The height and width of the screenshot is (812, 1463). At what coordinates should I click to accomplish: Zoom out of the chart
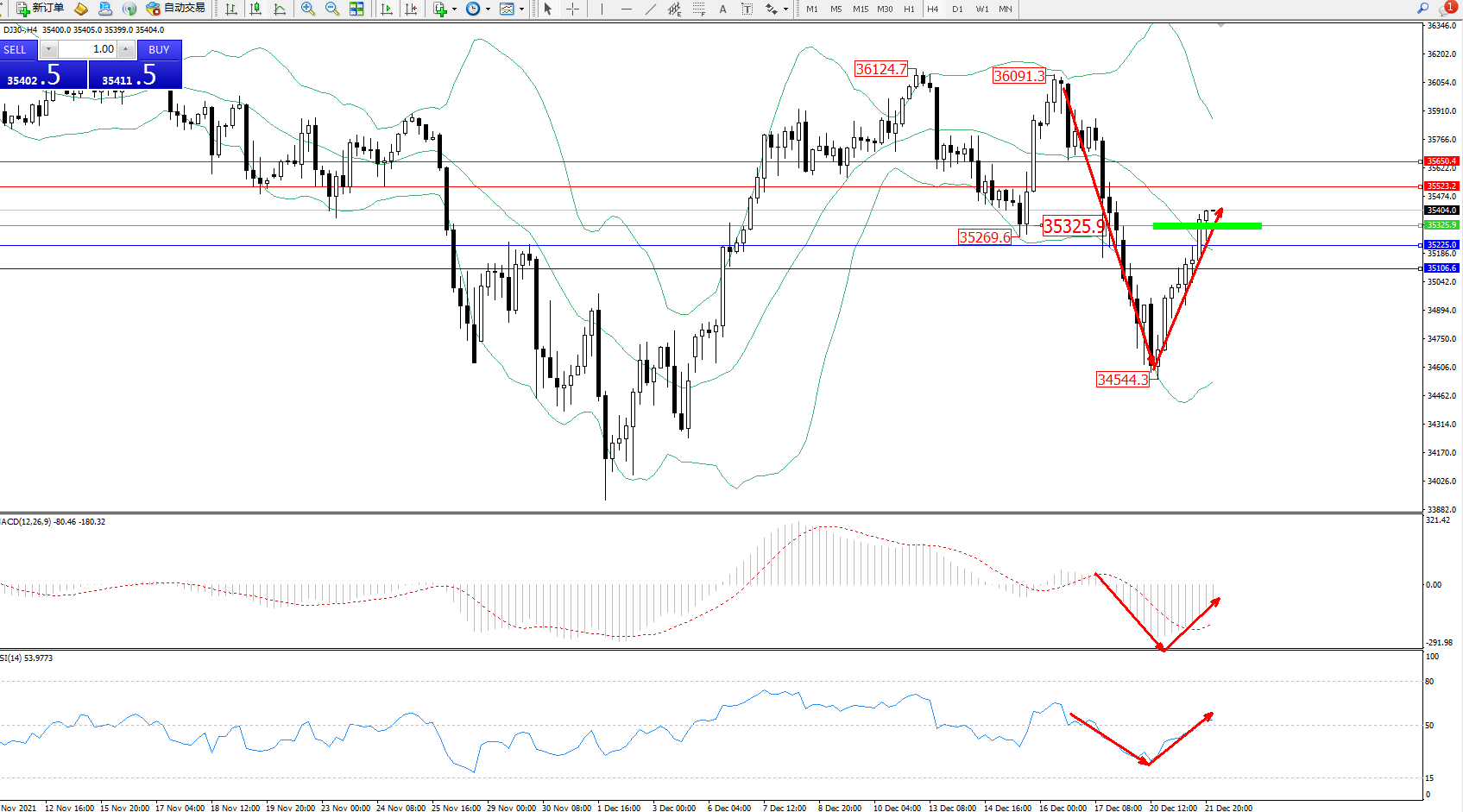point(332,9)
